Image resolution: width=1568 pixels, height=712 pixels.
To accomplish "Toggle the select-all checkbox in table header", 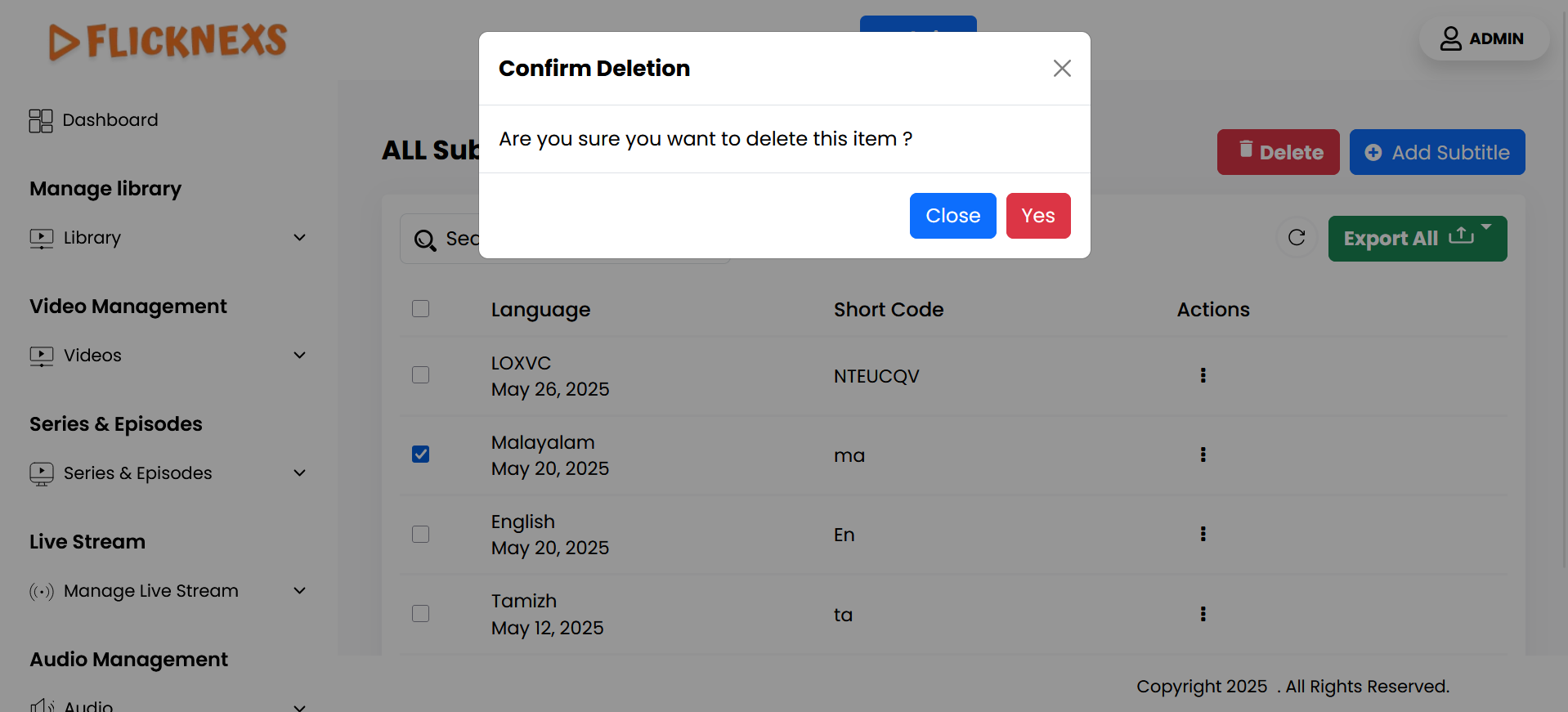I will pyautogui.click(x=420, y=309).
